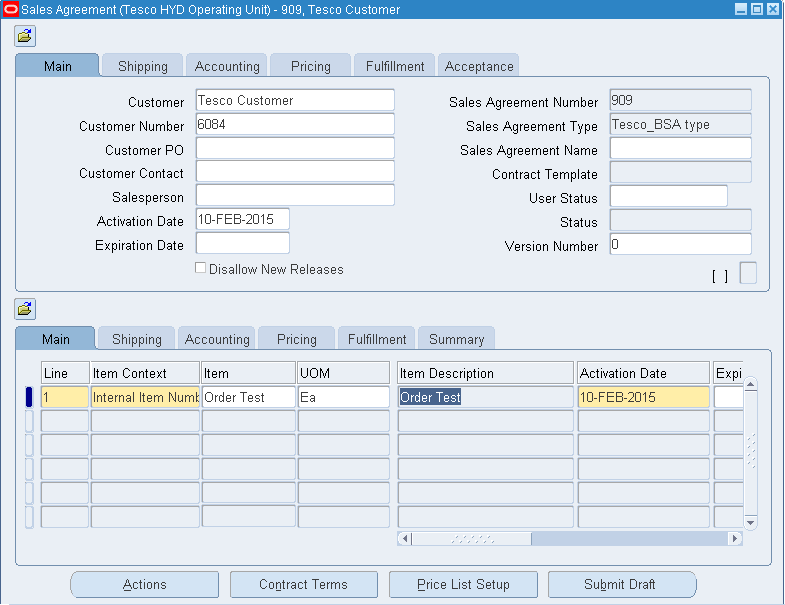Click the UOM cell Ea
The width and height of the screenshot is (785, 605).
tap(343, 397)
